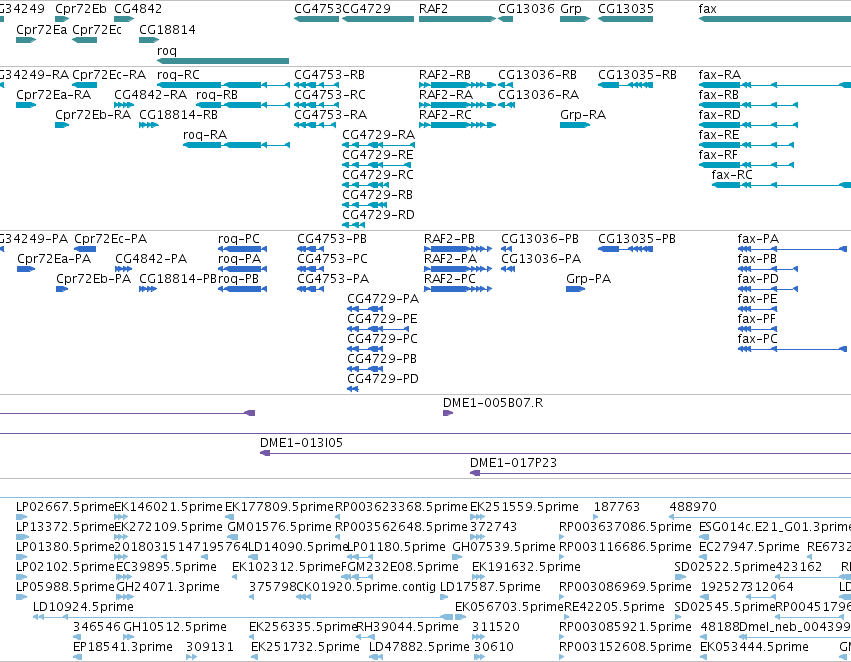The width and height of the screenshot is (851, 662).
Task: Select EST LD10924.5prime
Action: click(243, 617)
